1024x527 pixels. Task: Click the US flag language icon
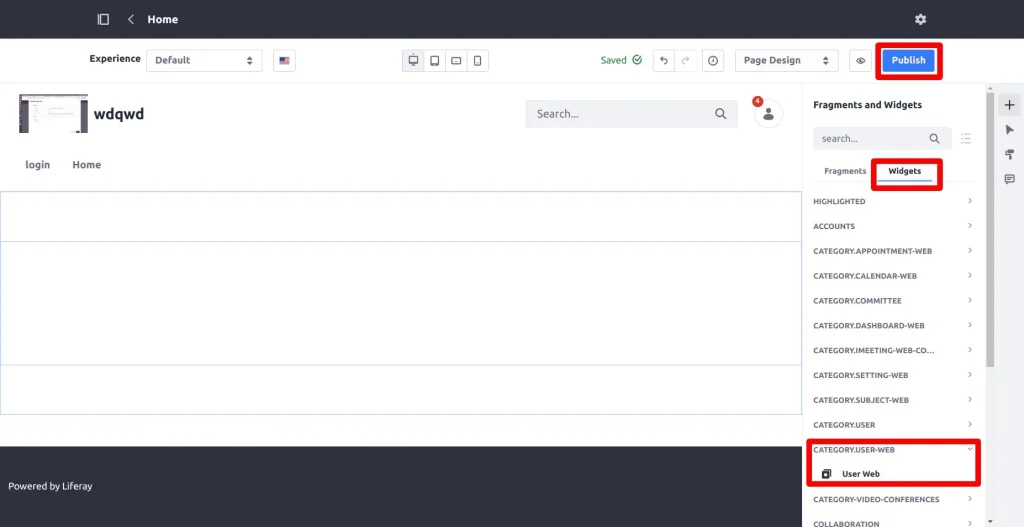284,60
